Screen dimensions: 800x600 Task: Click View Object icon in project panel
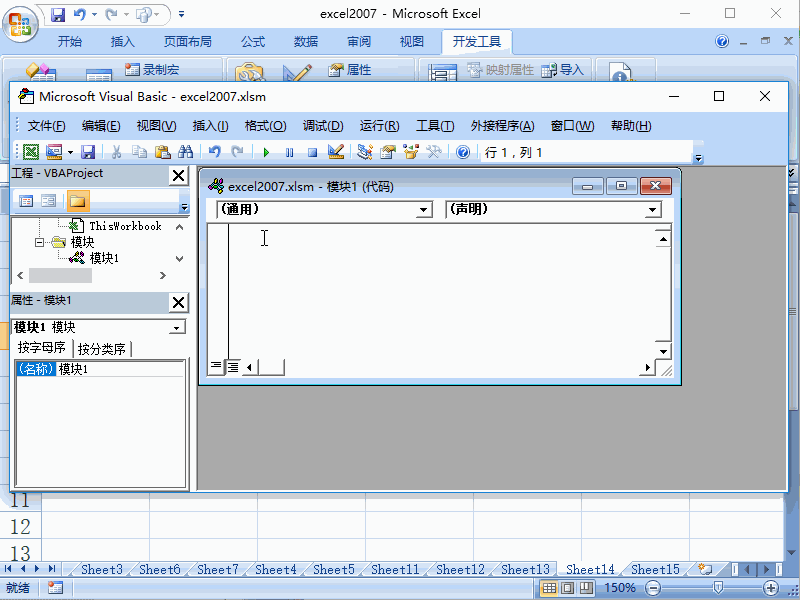48,201
